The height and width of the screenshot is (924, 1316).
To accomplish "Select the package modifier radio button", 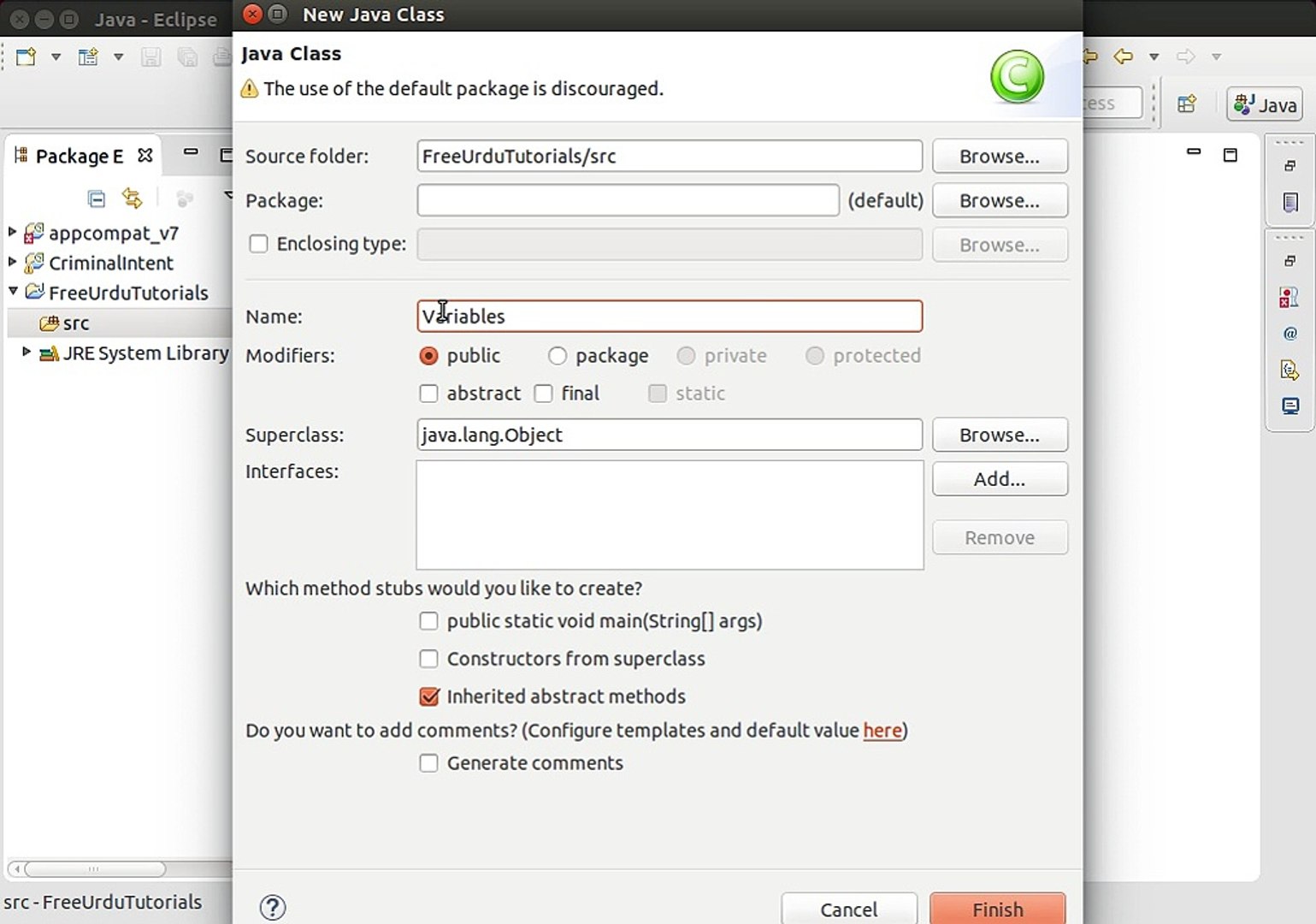I will [558, 356].
